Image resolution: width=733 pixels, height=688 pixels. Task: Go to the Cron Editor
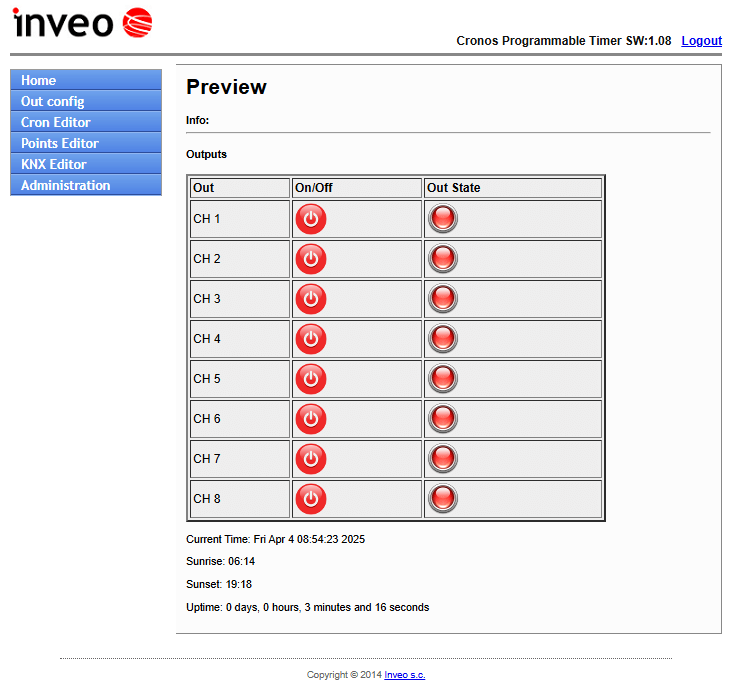click(x=85, y=122)
